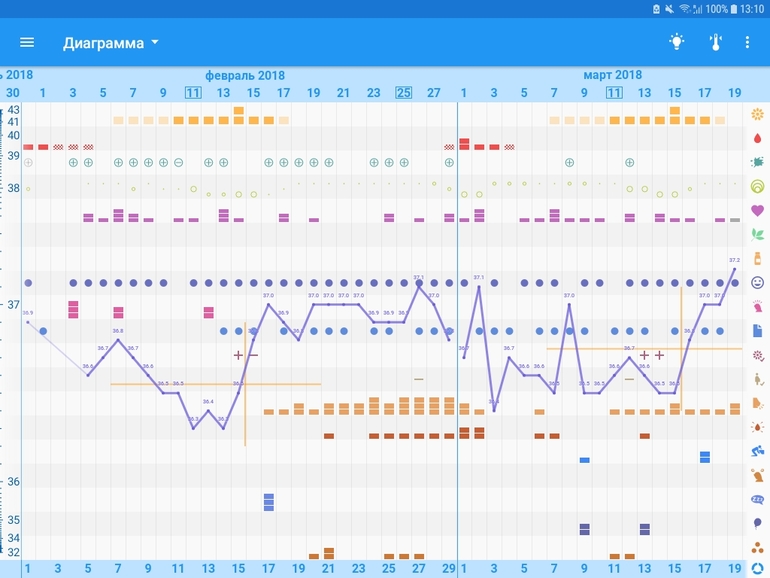Expand the Диаграмма view dropdown
The width and height of the screenshot is (770, 578).
(110, 43)
